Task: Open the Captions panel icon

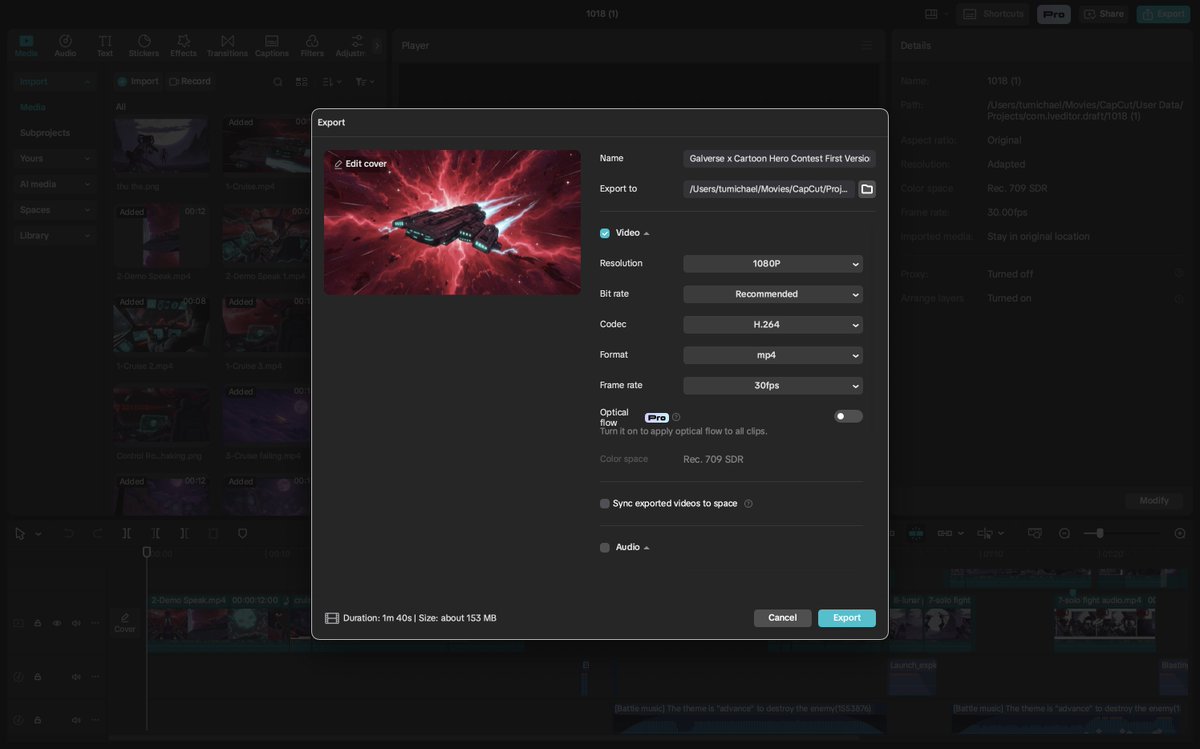Action: (272, 45)
